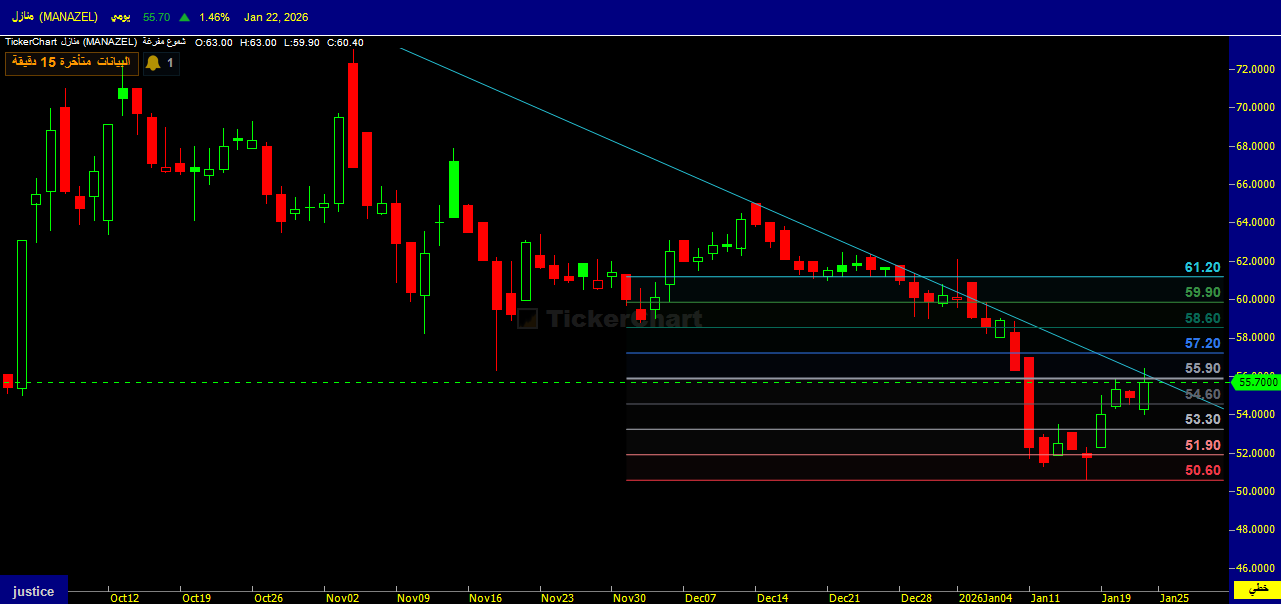Click the 15-minute delayed data notice banner
The image size is (1281, 604).
tap(70, 63)
